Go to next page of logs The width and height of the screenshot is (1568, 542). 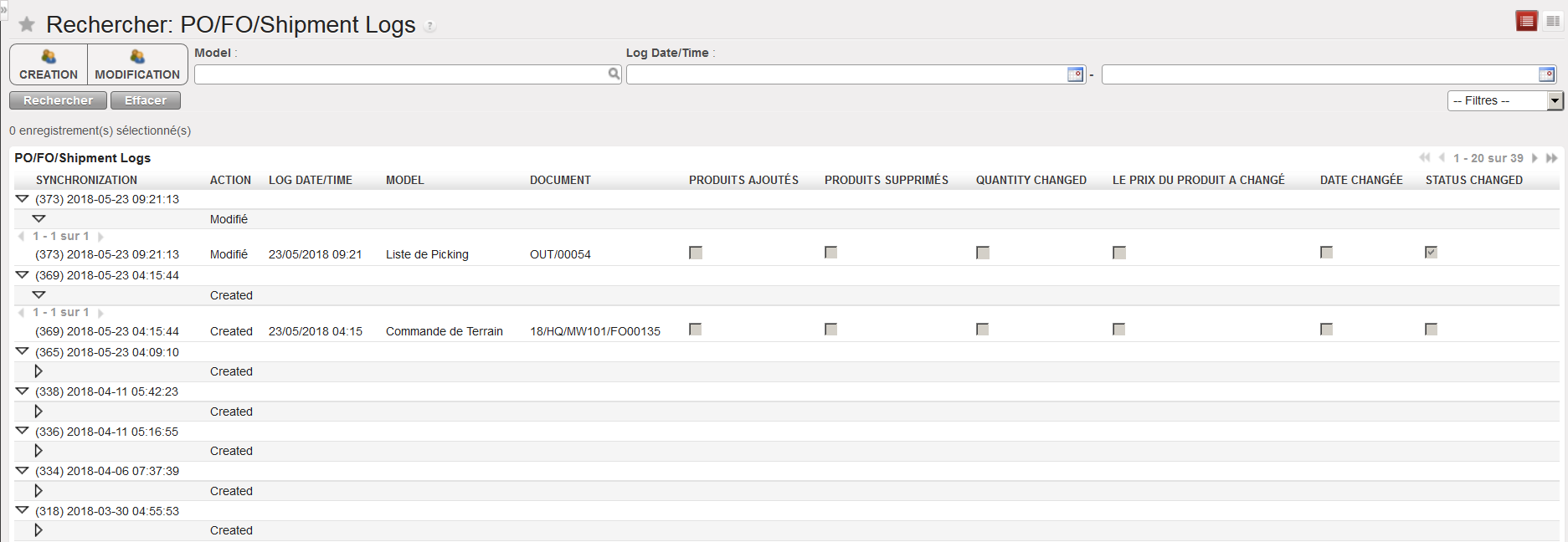1535,158
